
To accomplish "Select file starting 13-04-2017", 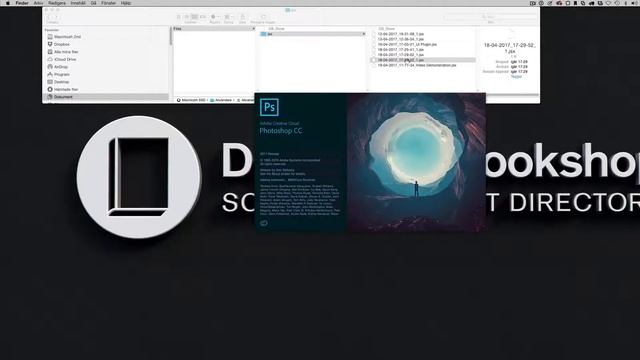I will tap(400, 39).
